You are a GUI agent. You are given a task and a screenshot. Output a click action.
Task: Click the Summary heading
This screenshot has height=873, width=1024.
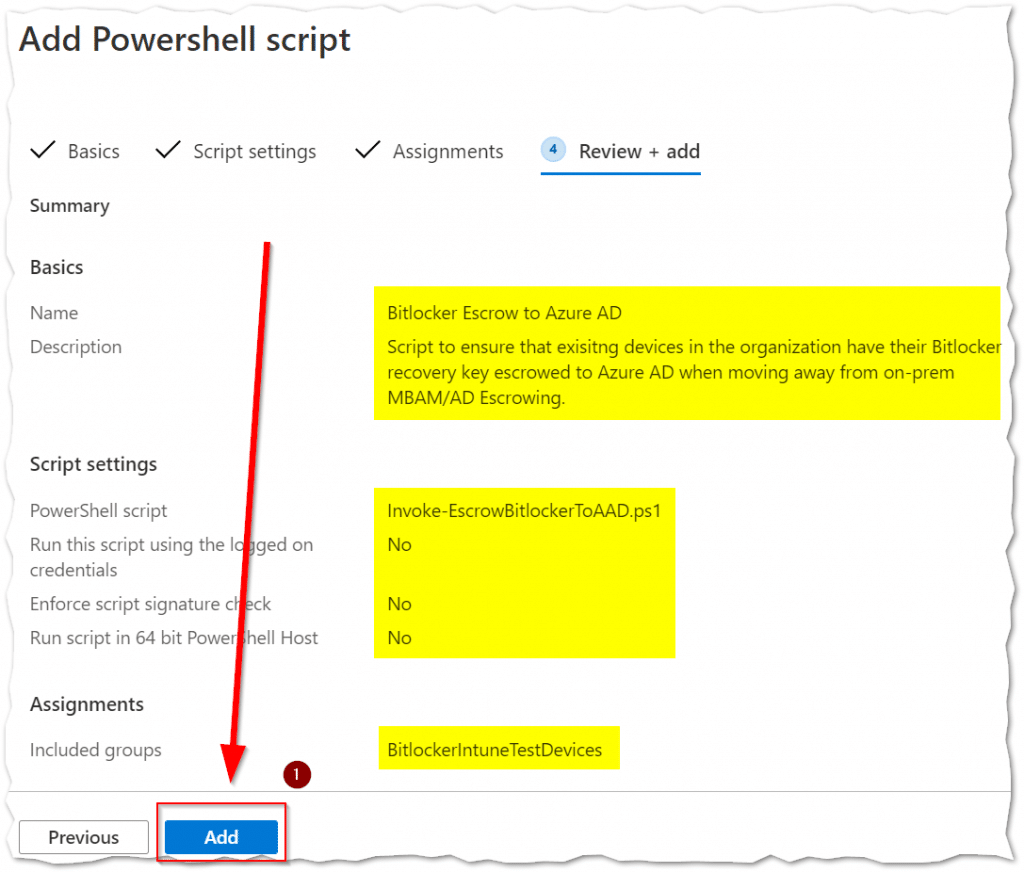click(69, 205)
